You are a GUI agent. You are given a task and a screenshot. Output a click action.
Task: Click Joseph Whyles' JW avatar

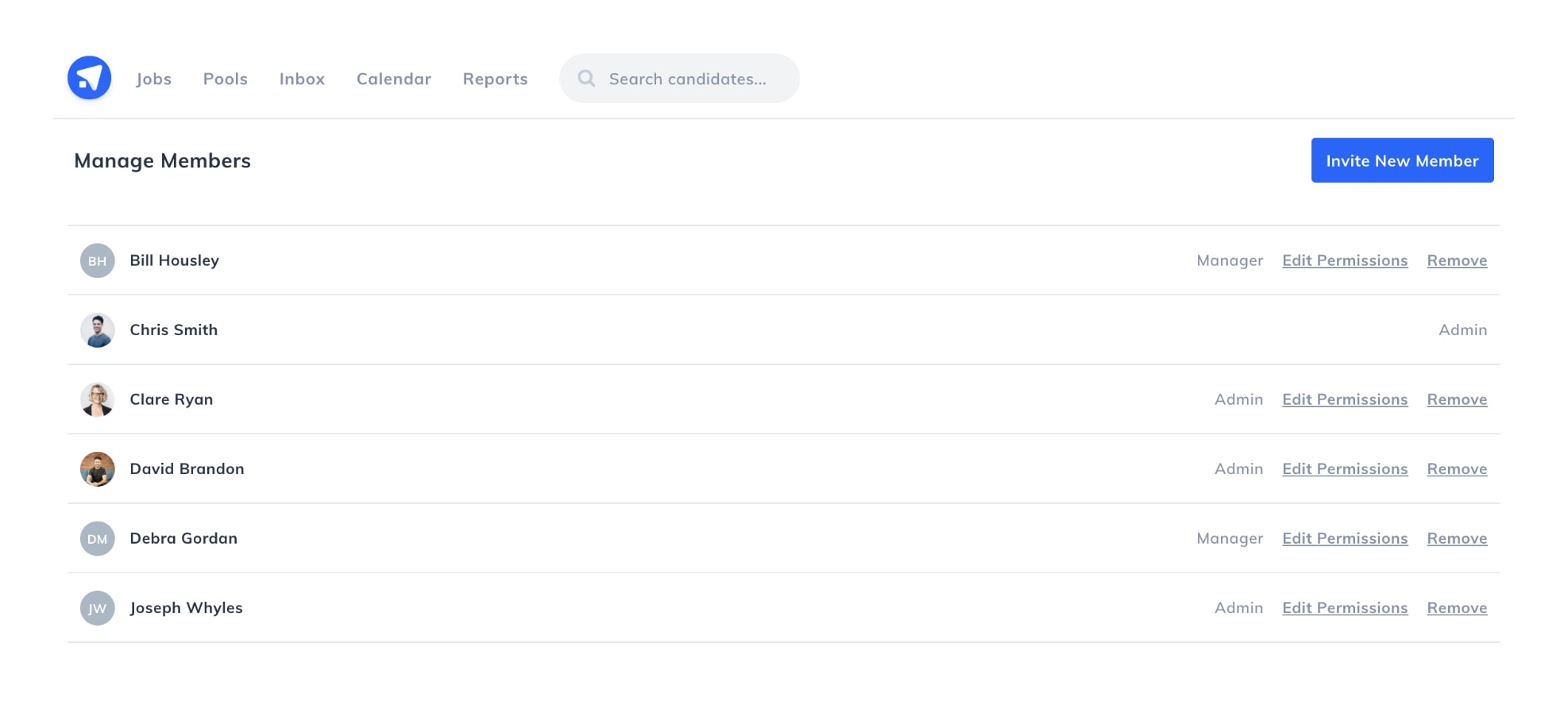pyautogui.click(x=97, y=608)
